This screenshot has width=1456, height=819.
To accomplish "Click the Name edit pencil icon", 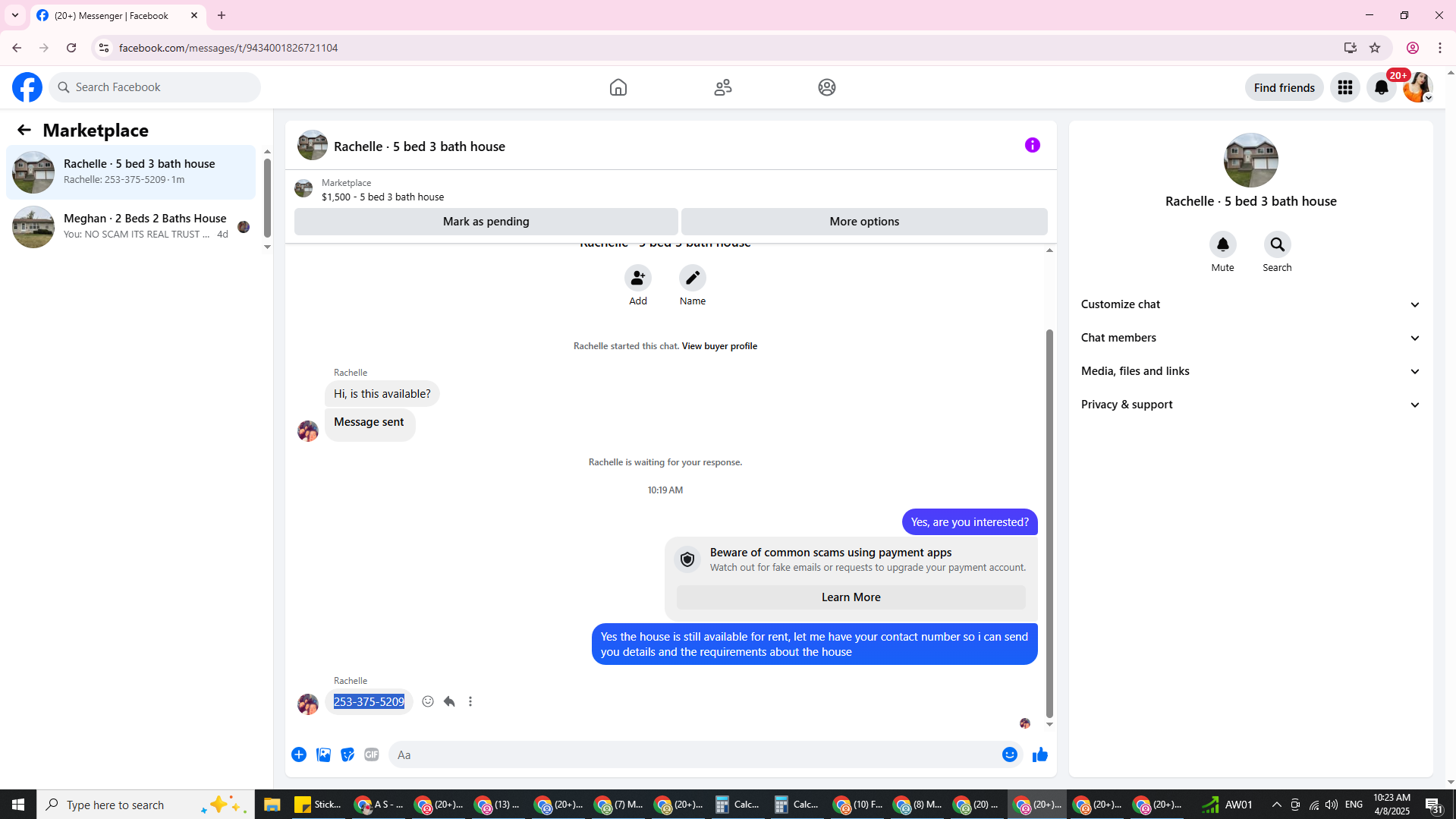I will pos(693,278).
